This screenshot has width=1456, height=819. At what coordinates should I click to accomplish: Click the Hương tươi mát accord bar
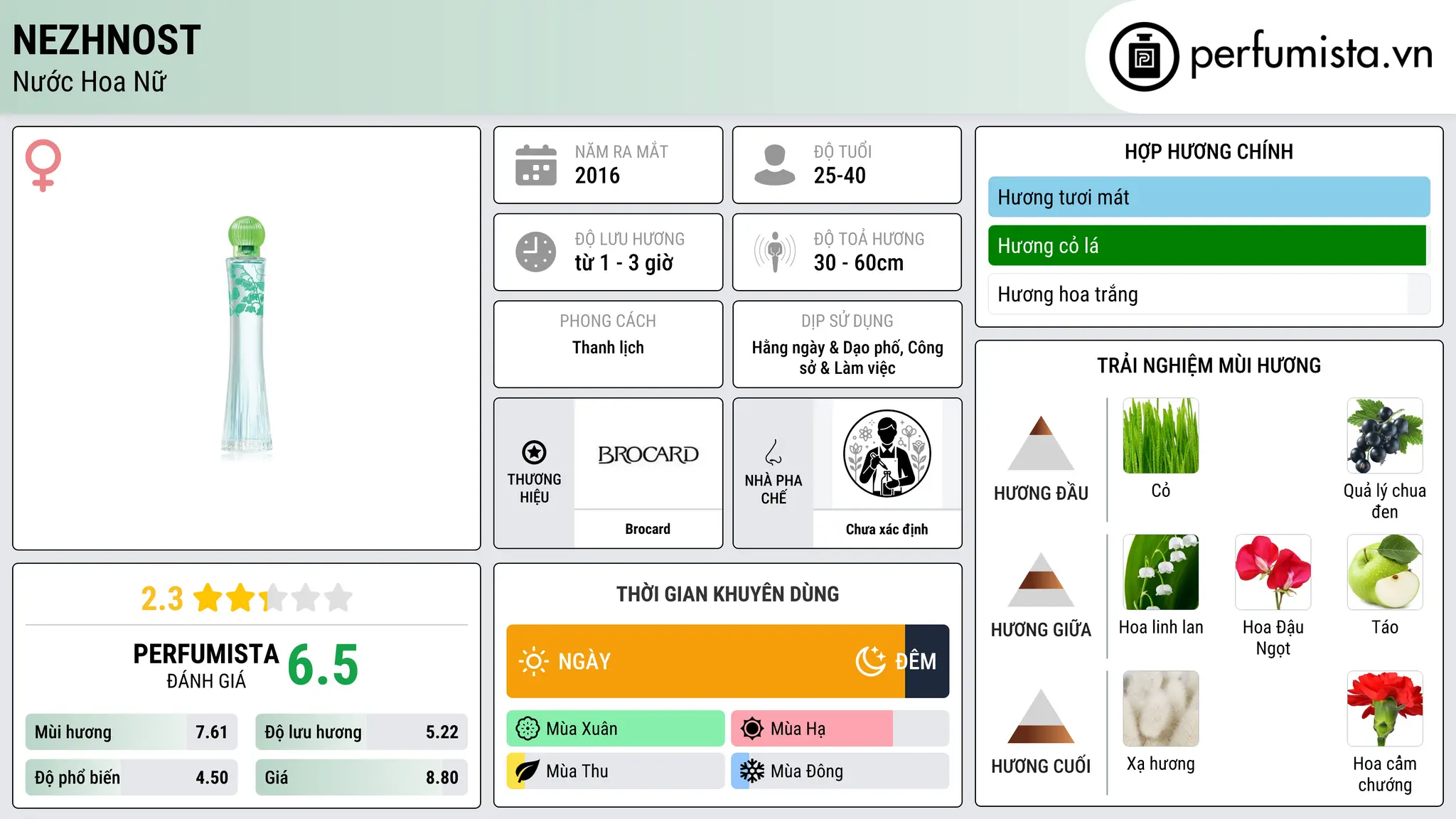[x=1209, y=197]
